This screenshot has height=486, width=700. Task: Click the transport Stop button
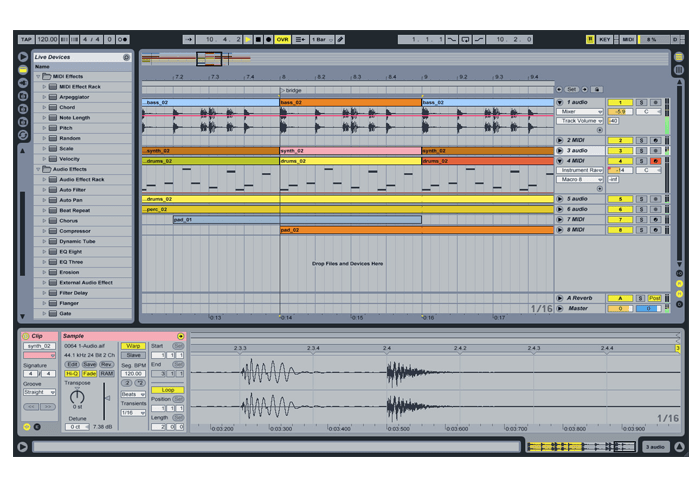tap(258, 39)
